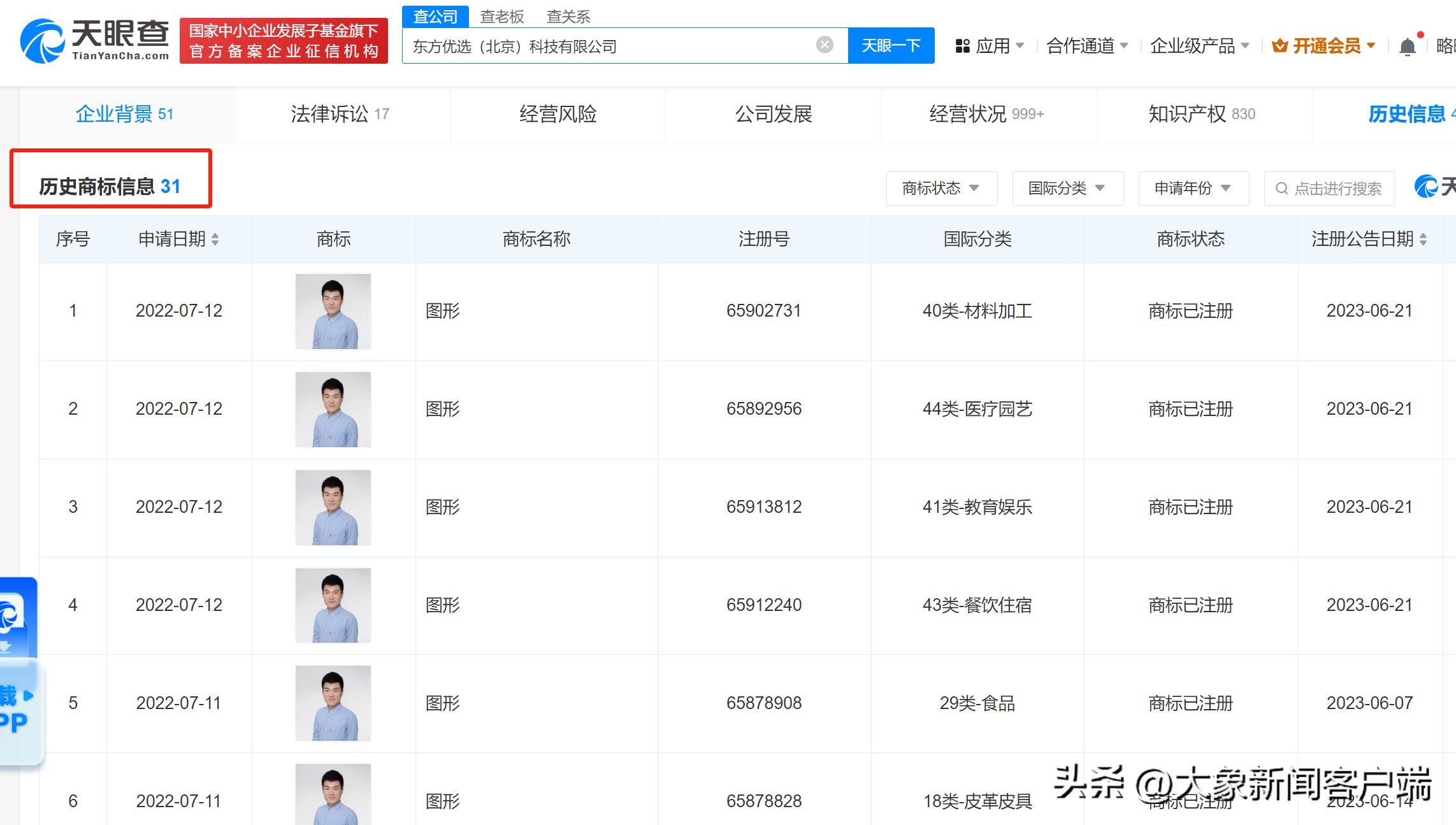This screenshot has width=1456, height=825.
Task: Open the 开通会员 dropdown
Action: (x=1323, y=46)
